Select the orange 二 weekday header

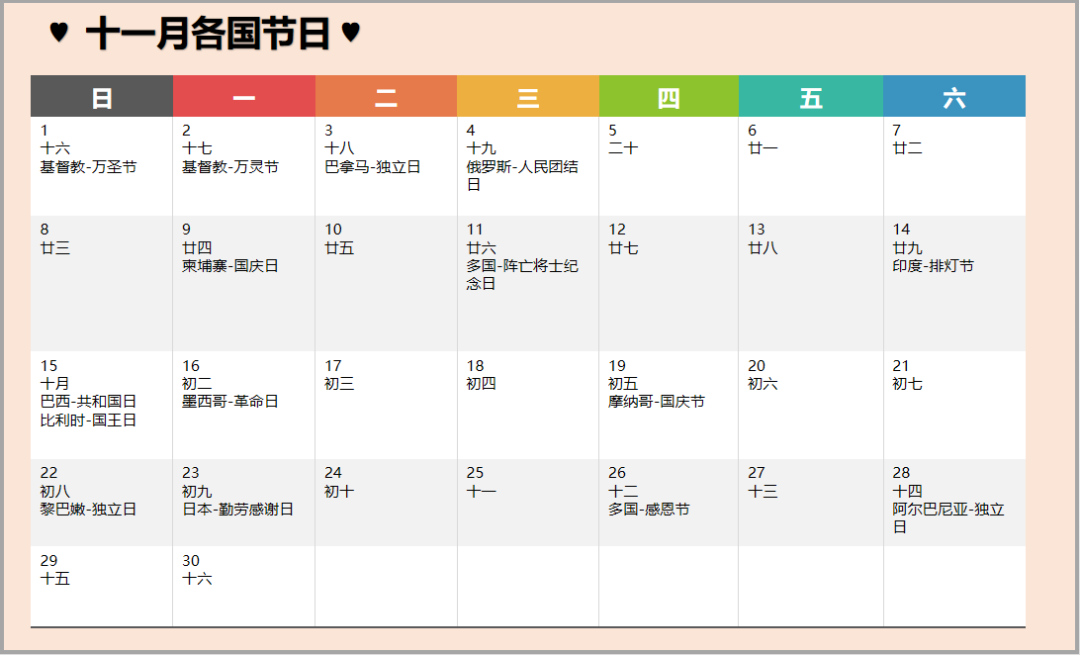click(x=386, y=96)
